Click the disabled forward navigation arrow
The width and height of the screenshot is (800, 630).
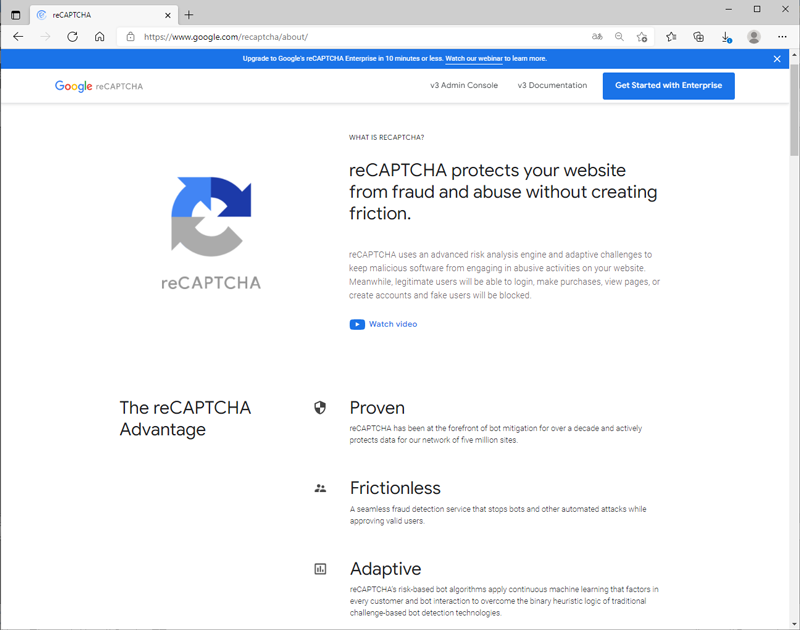(x=45, y=37)
